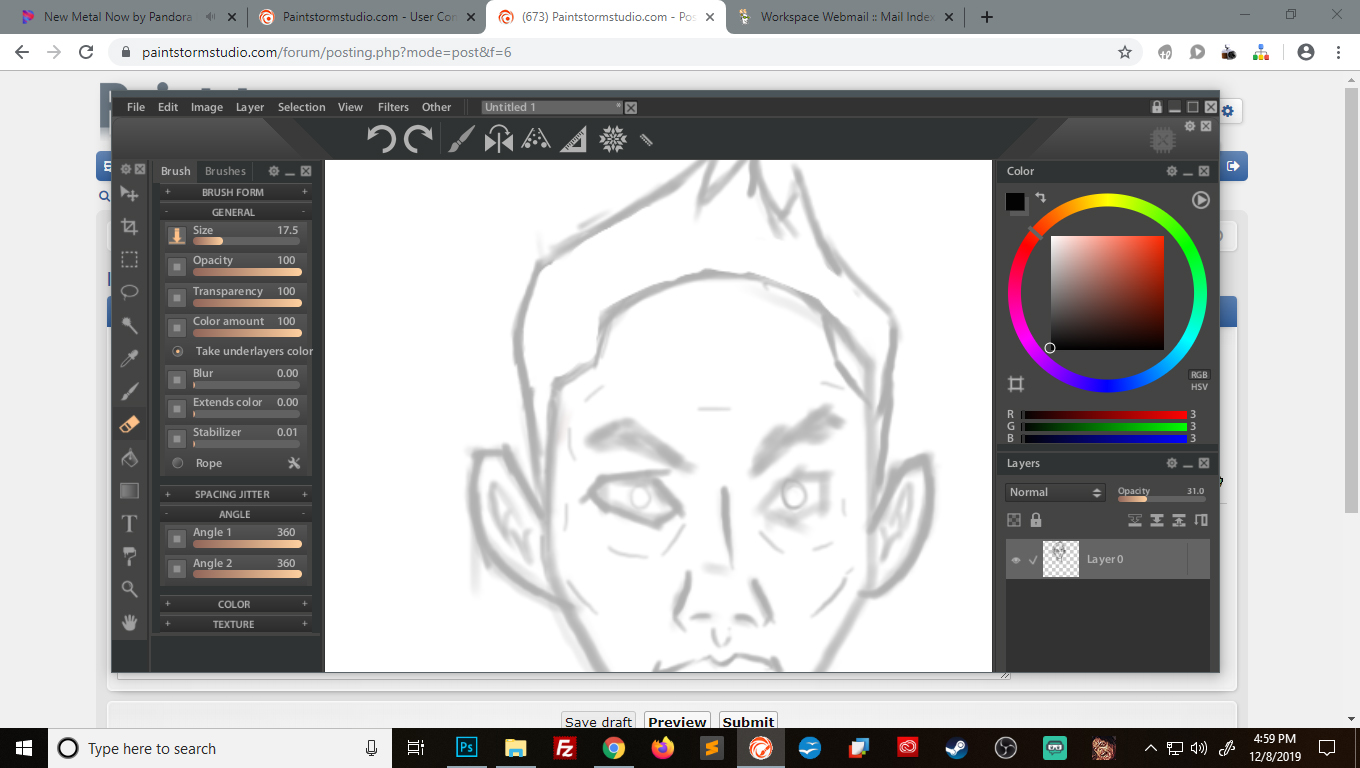The height and width of the screenshot is (768, 1360).
Task: Expand the TEXTURE section
Action: 234,624
